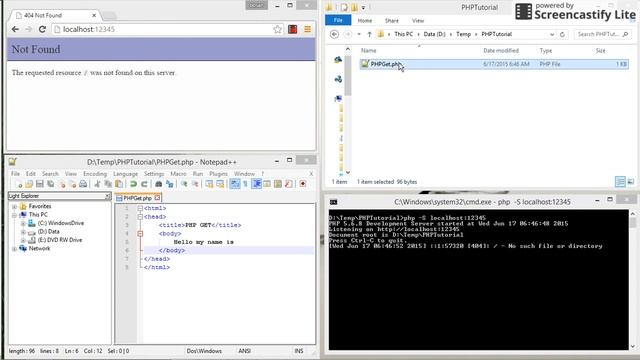Click File Explorer's back arrow
This screenshot has height=360, width=640.
tap(334, 34)
